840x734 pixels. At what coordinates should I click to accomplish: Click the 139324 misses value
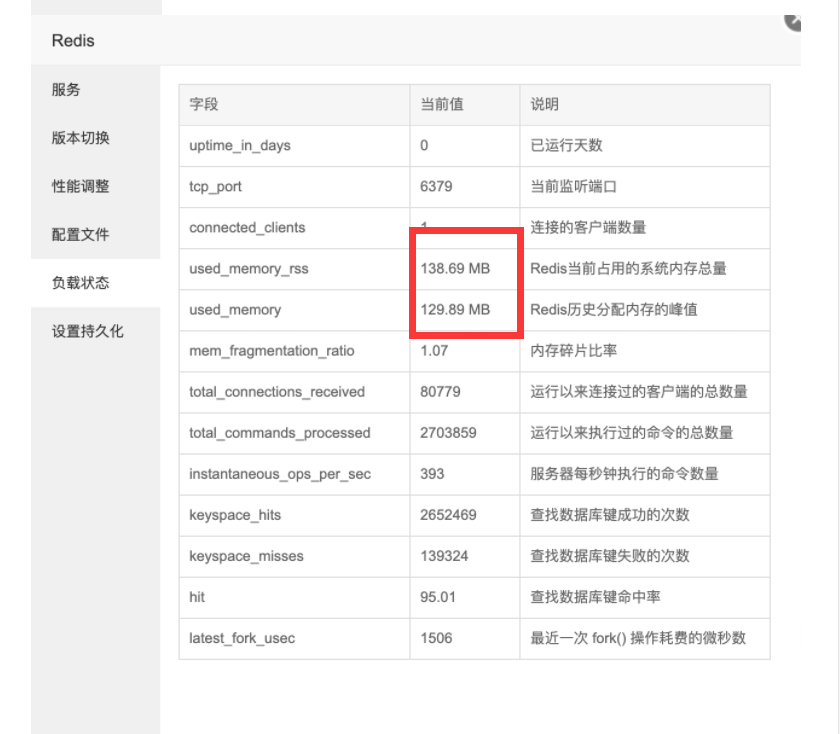444,556
